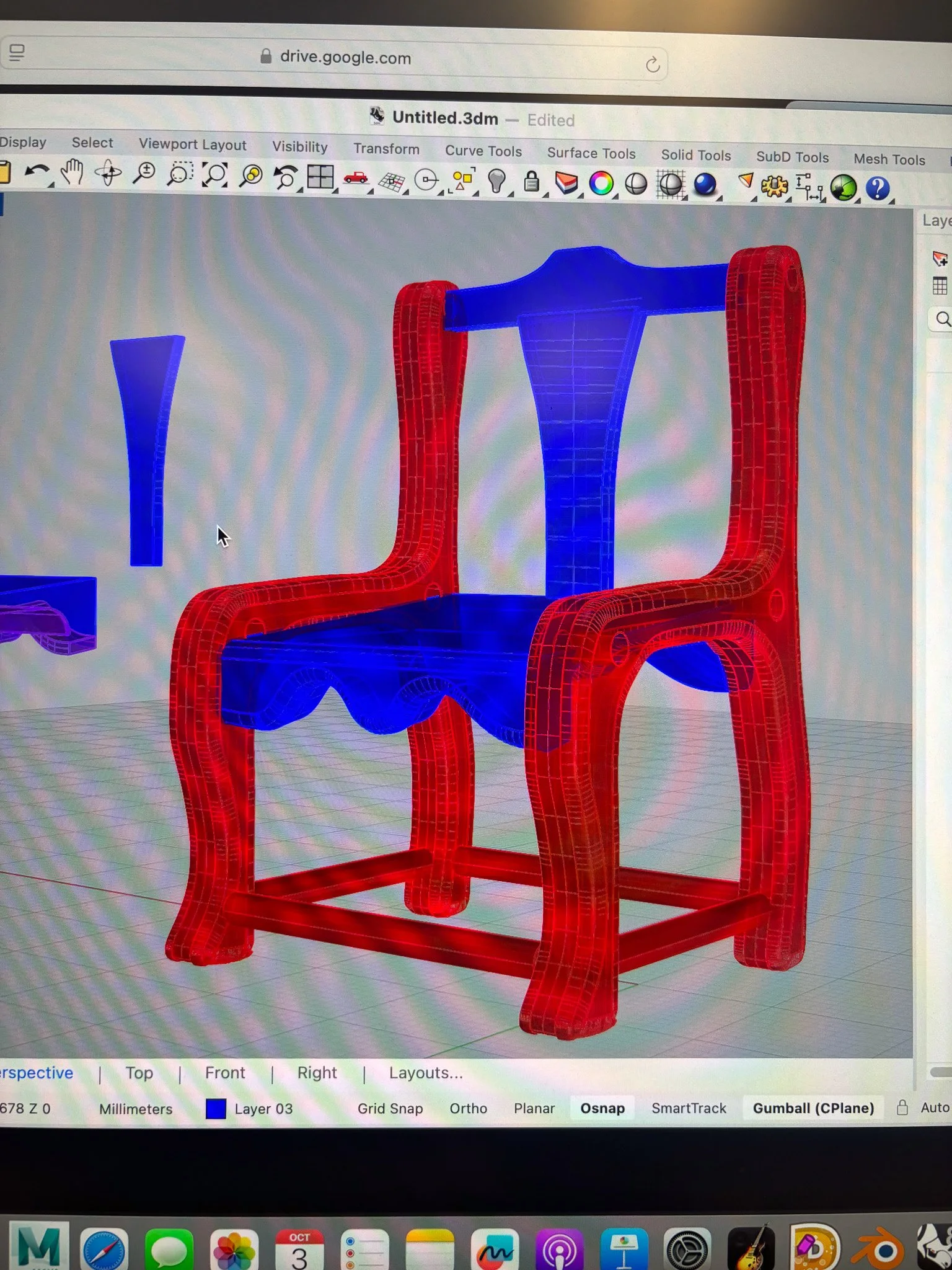This screenshot has height=1270, width=952.
Task: Click the Safari sidebar icon
Action: tap(17, 53)
